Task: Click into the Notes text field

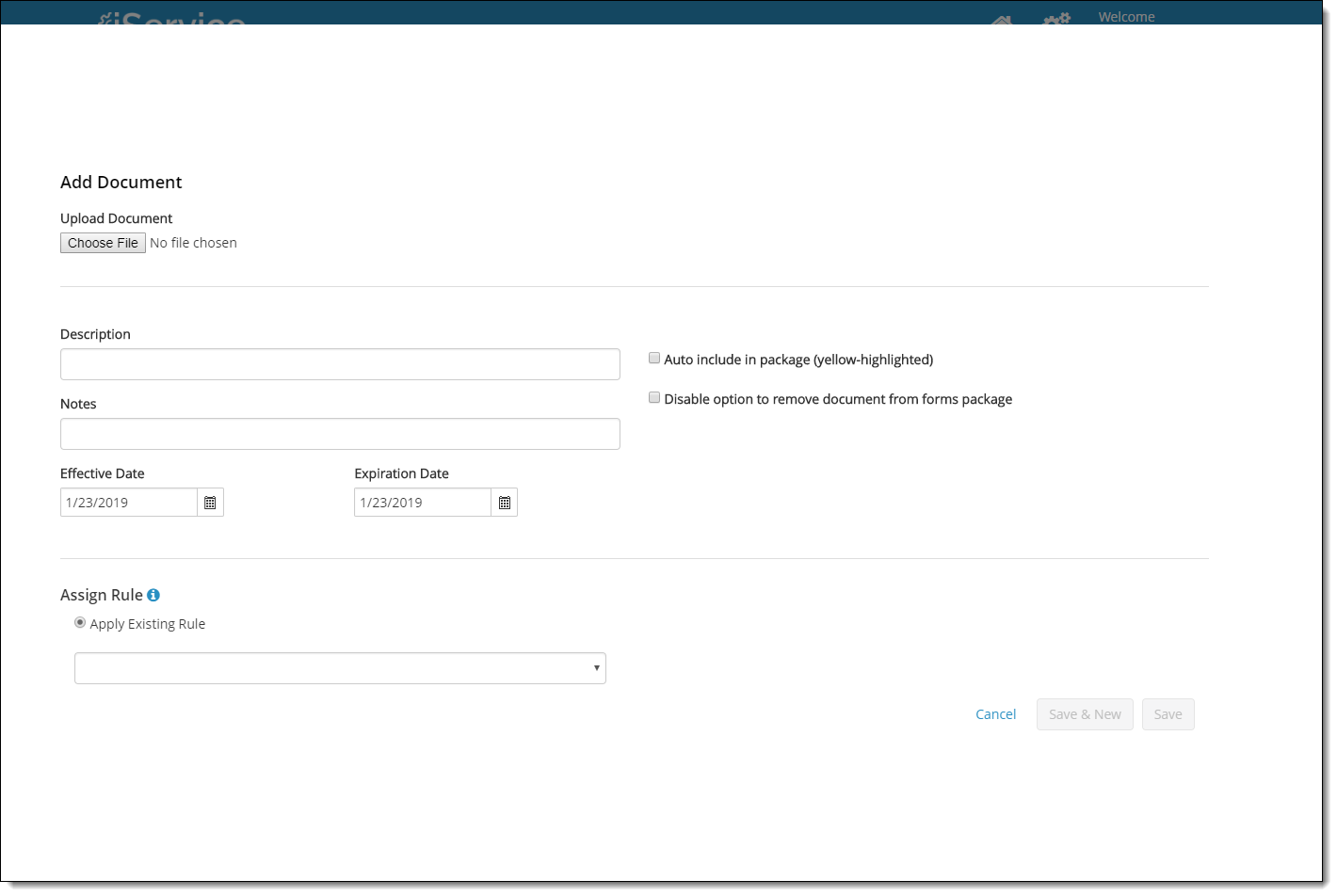Action: (x=340, y=434)
